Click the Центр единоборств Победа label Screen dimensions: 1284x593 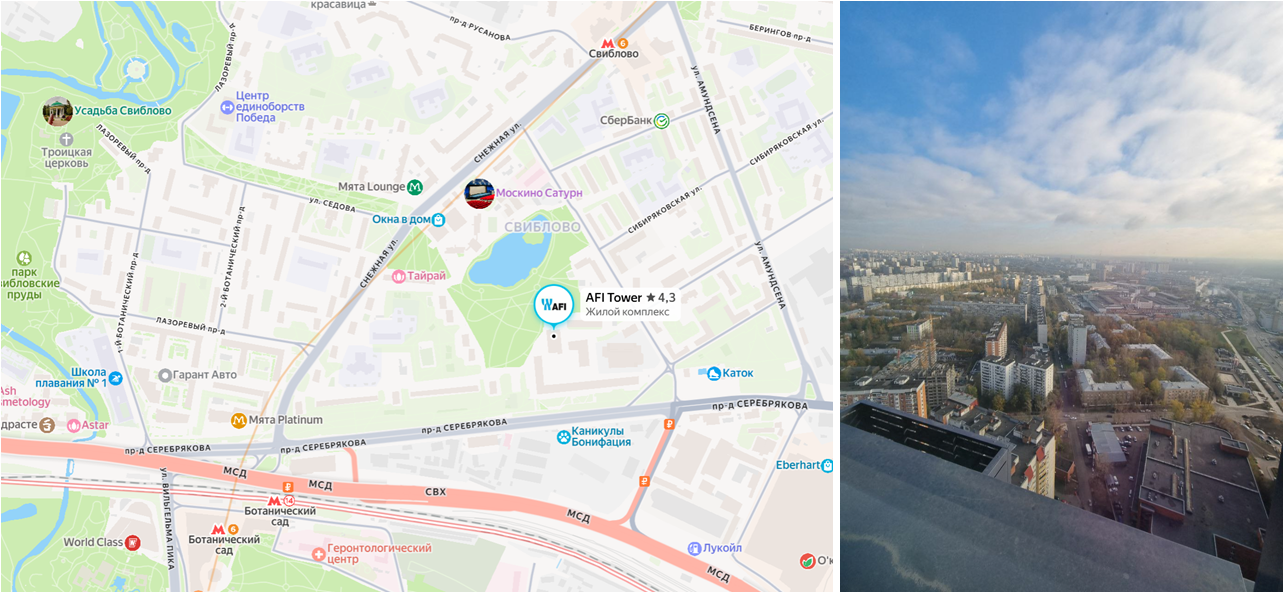tap(269, 107)
